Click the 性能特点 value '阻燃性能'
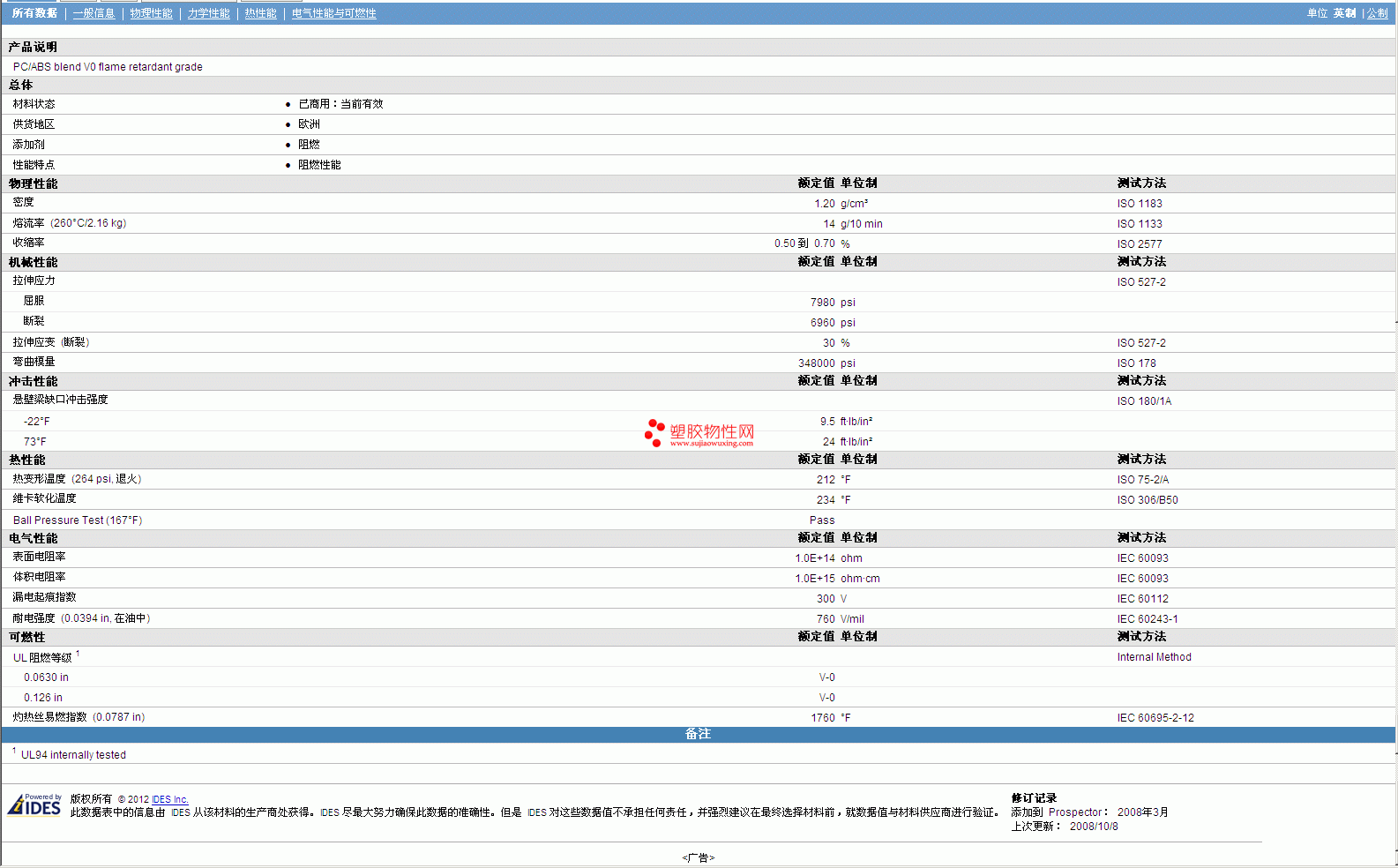Image resolution: width=1398 pixels, height=868 pixels. coord(319,165)
